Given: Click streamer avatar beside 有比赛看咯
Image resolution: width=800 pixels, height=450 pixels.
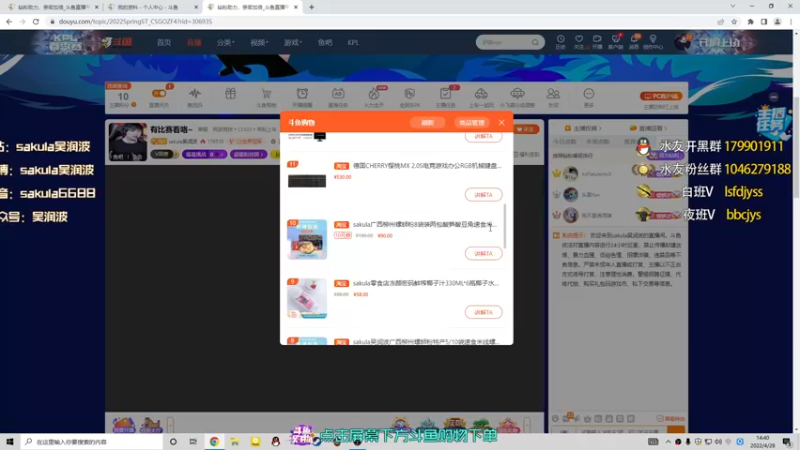Looking at the screenshot, I should coord(128,142).
